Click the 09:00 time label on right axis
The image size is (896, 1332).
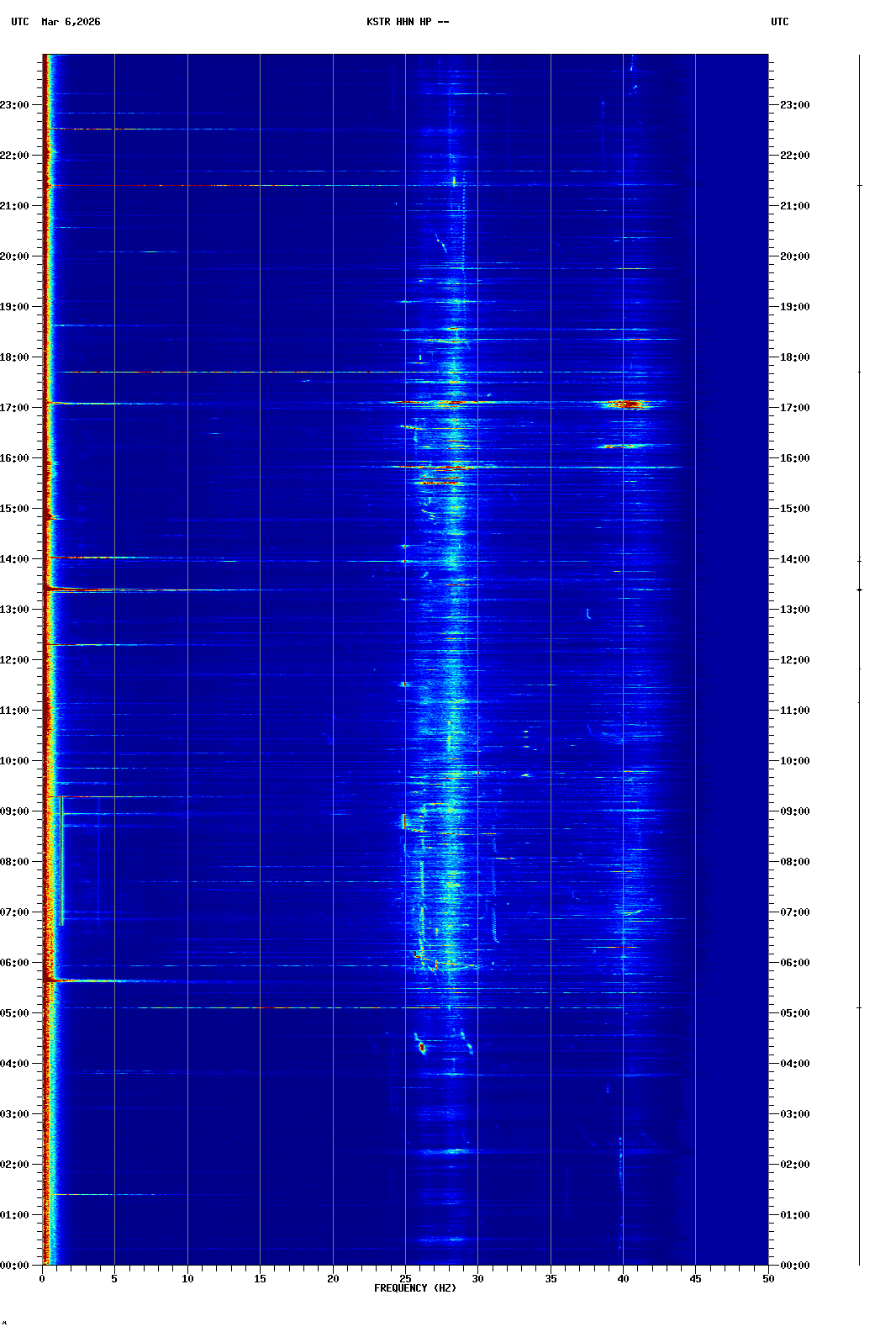(794, 811)
